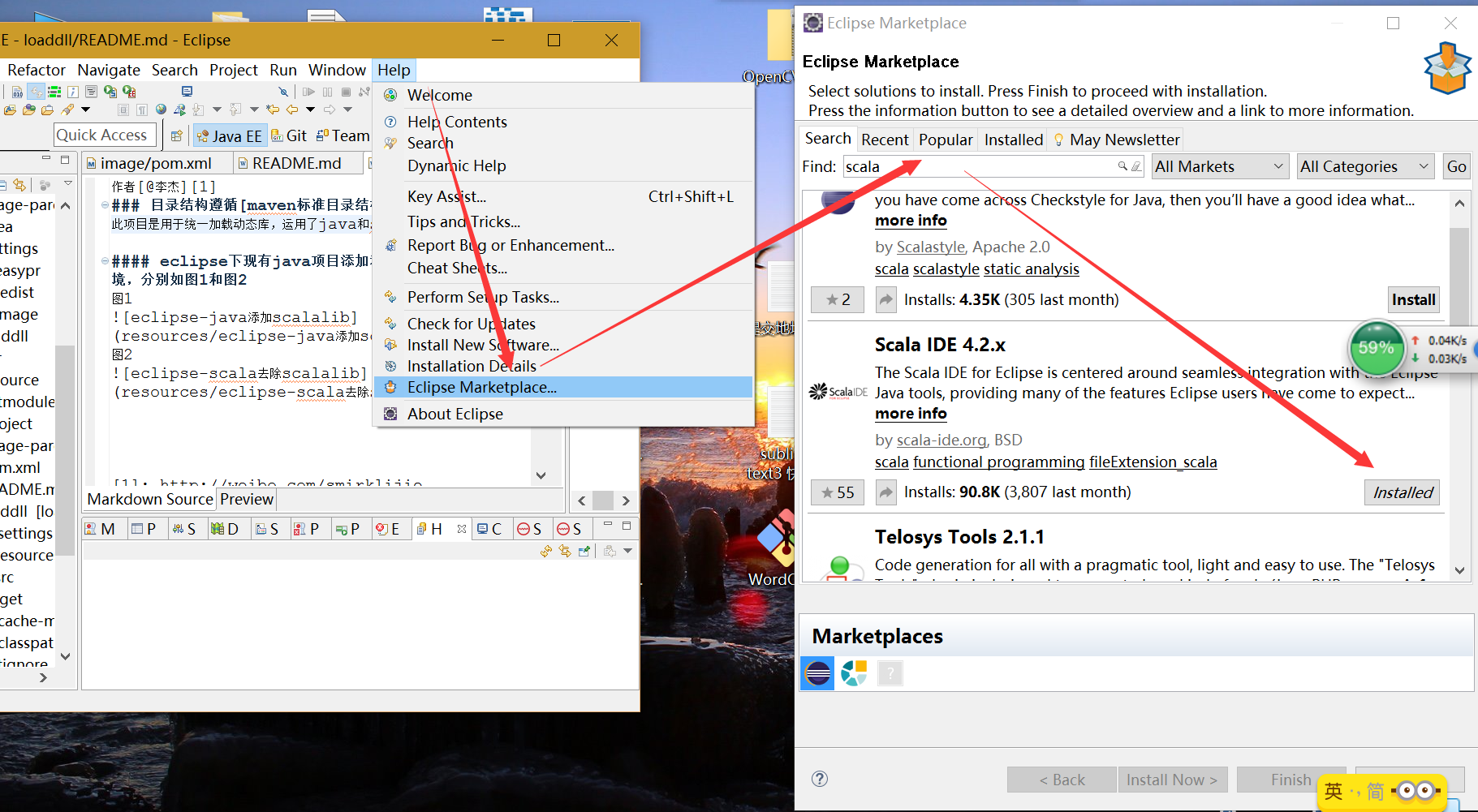1478x812 pixels.
Task: Open the Preview tab of the editor
Action: pyautogui.click(x=247, y=499)
